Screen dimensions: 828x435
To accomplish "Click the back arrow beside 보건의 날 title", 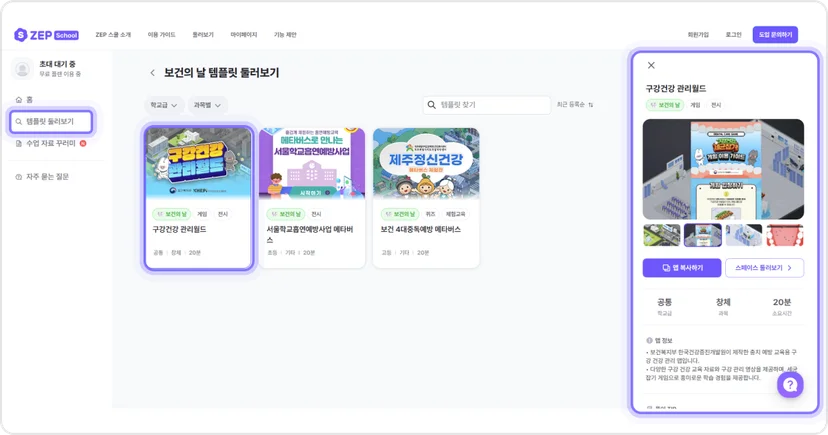I will [153, 73].
